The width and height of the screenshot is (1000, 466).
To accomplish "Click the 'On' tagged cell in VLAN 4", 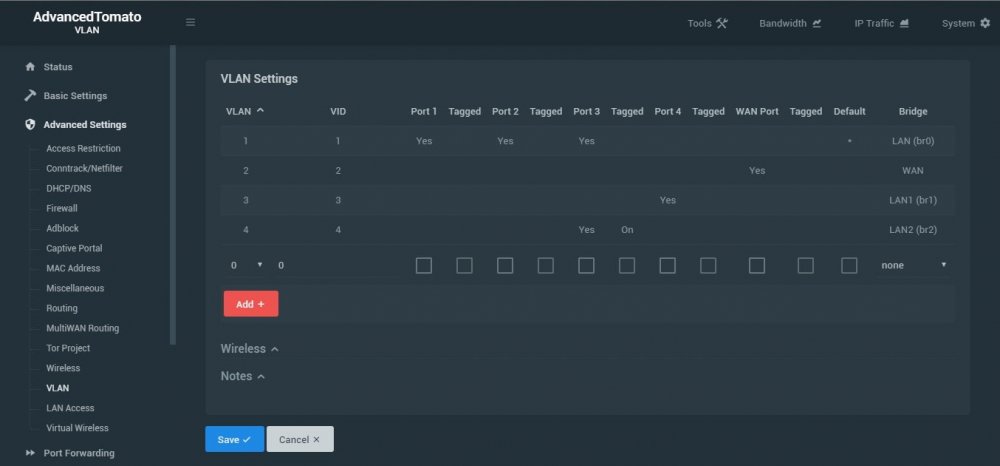I will point(627,229).
